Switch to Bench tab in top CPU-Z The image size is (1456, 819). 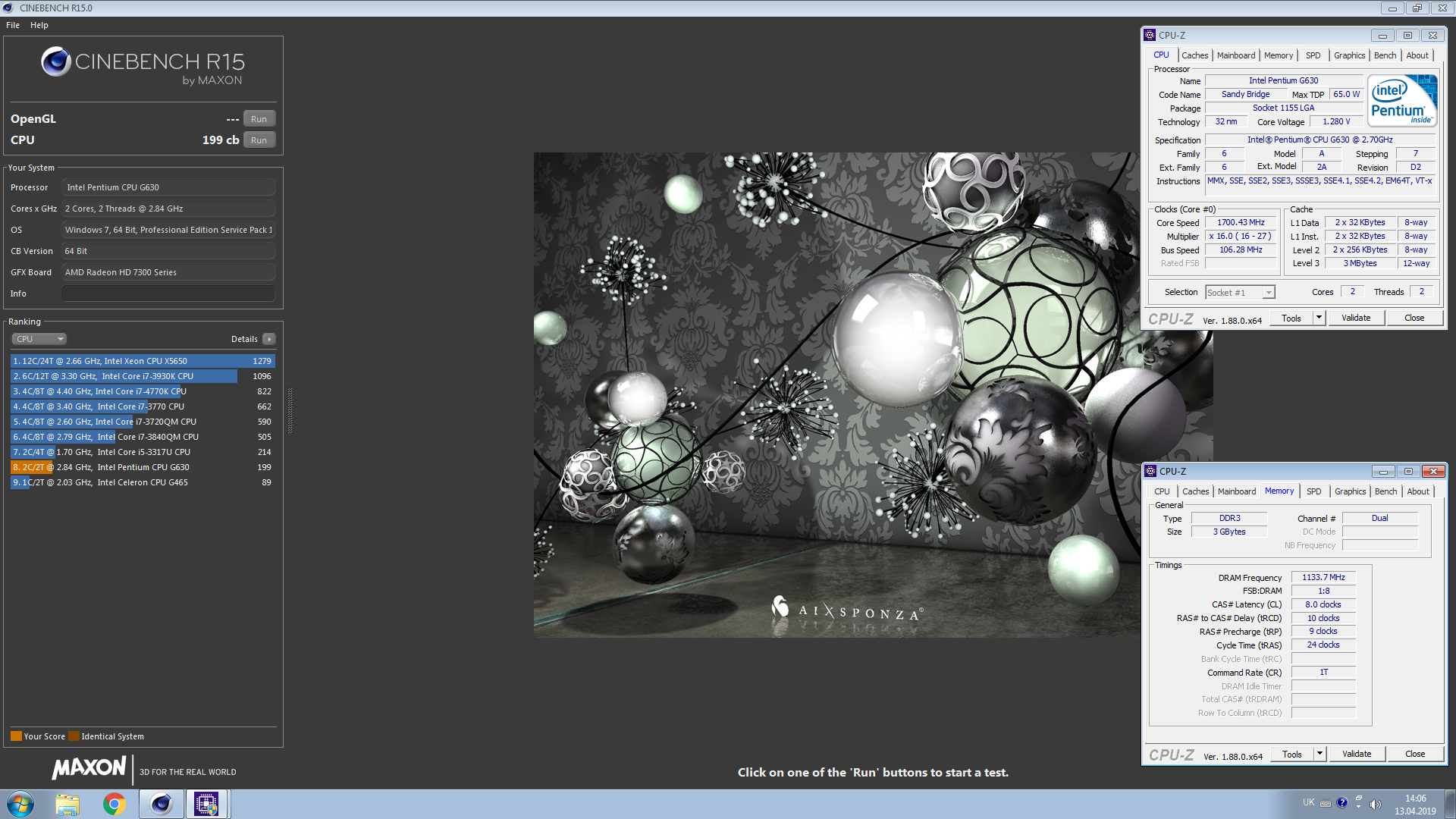pos(1385,55)
